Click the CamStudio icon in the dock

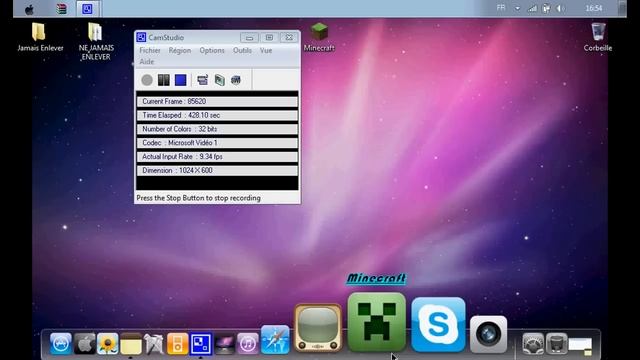pyautogui.click(x=201, y=344)
